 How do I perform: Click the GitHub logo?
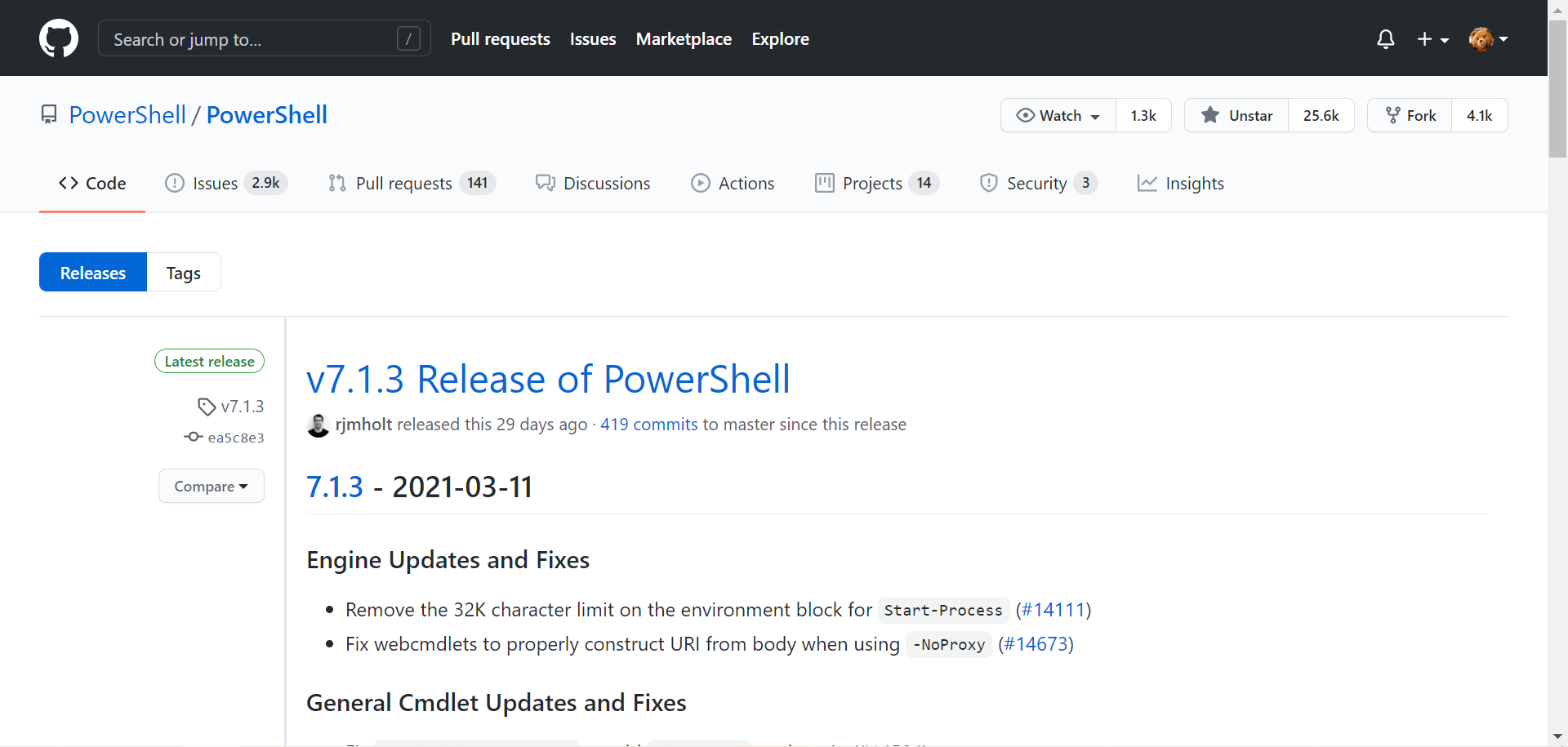(58, 38)
